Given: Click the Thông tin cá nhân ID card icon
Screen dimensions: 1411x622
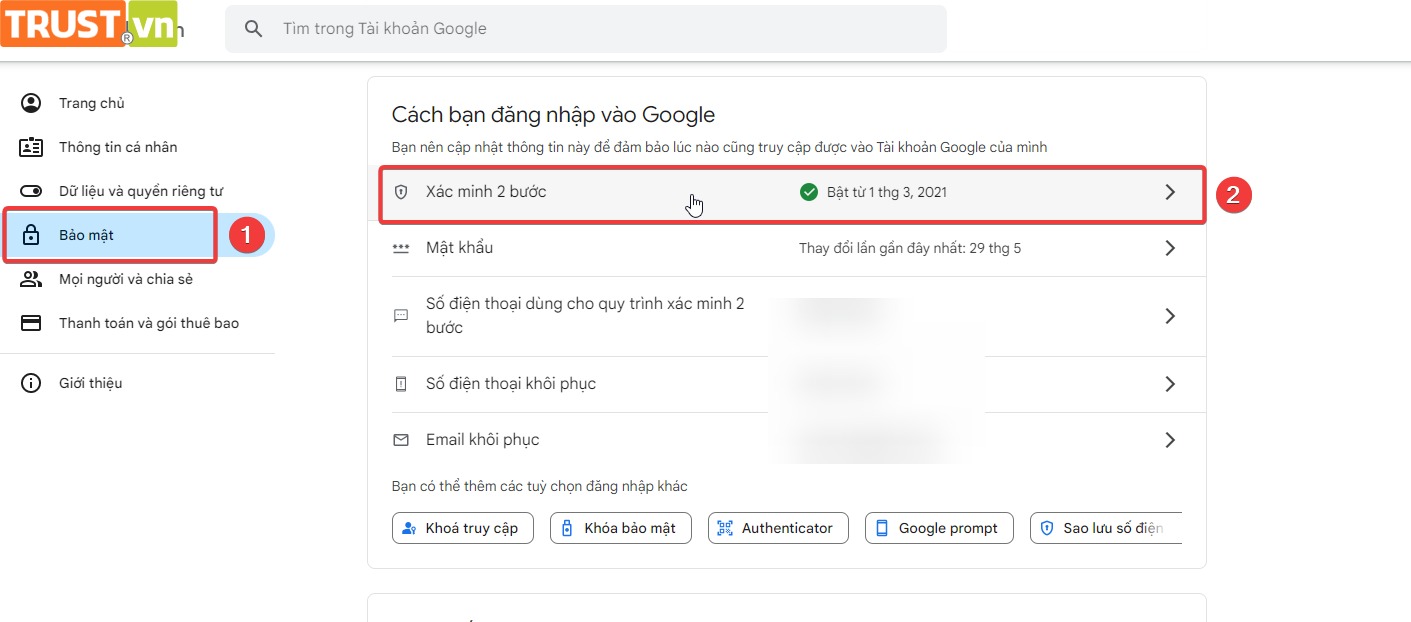Looking at the screenshot, I should pyautogui.click(x=31, y=147).
